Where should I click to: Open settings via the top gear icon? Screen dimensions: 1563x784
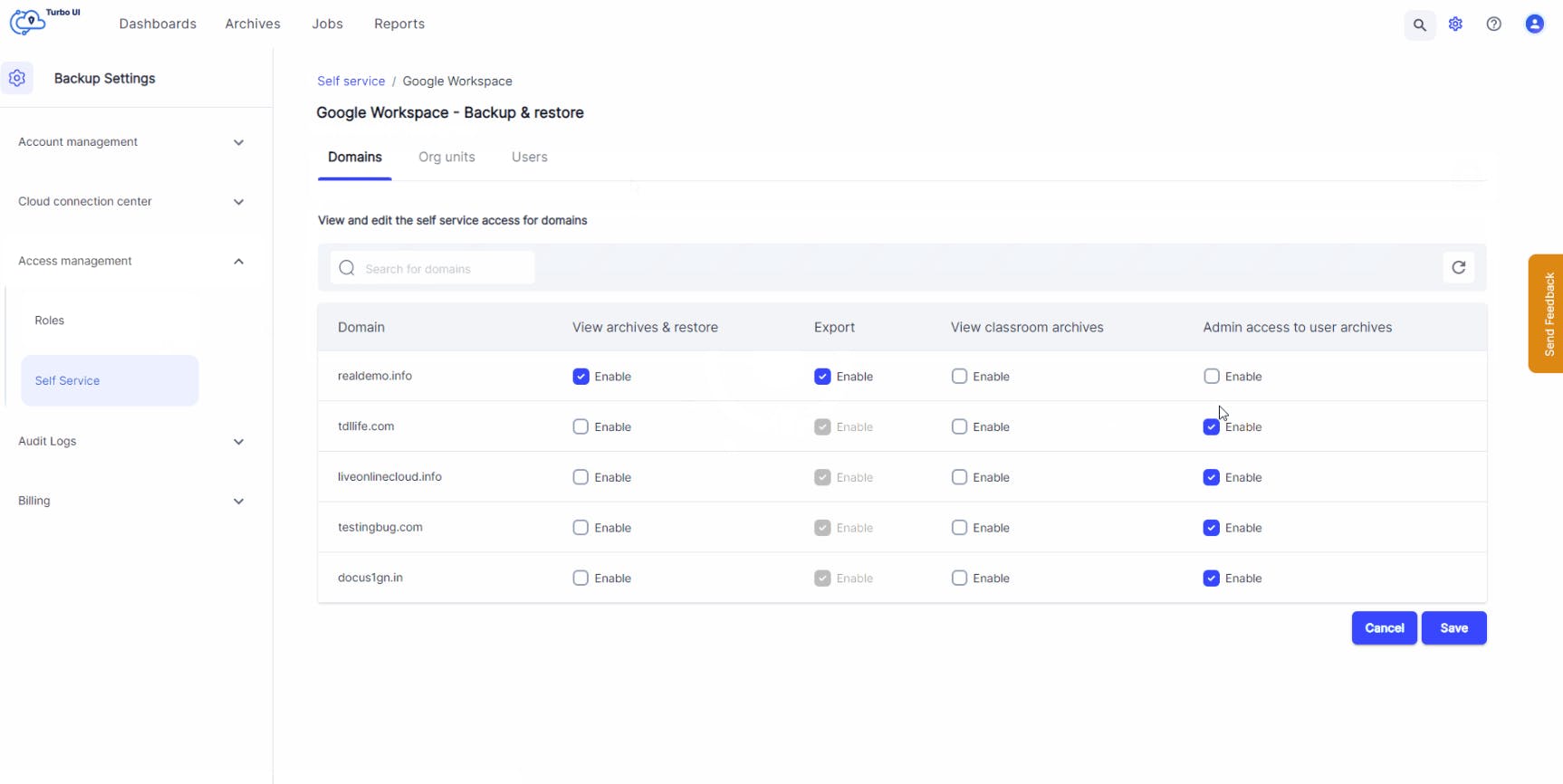point(1455,24)
